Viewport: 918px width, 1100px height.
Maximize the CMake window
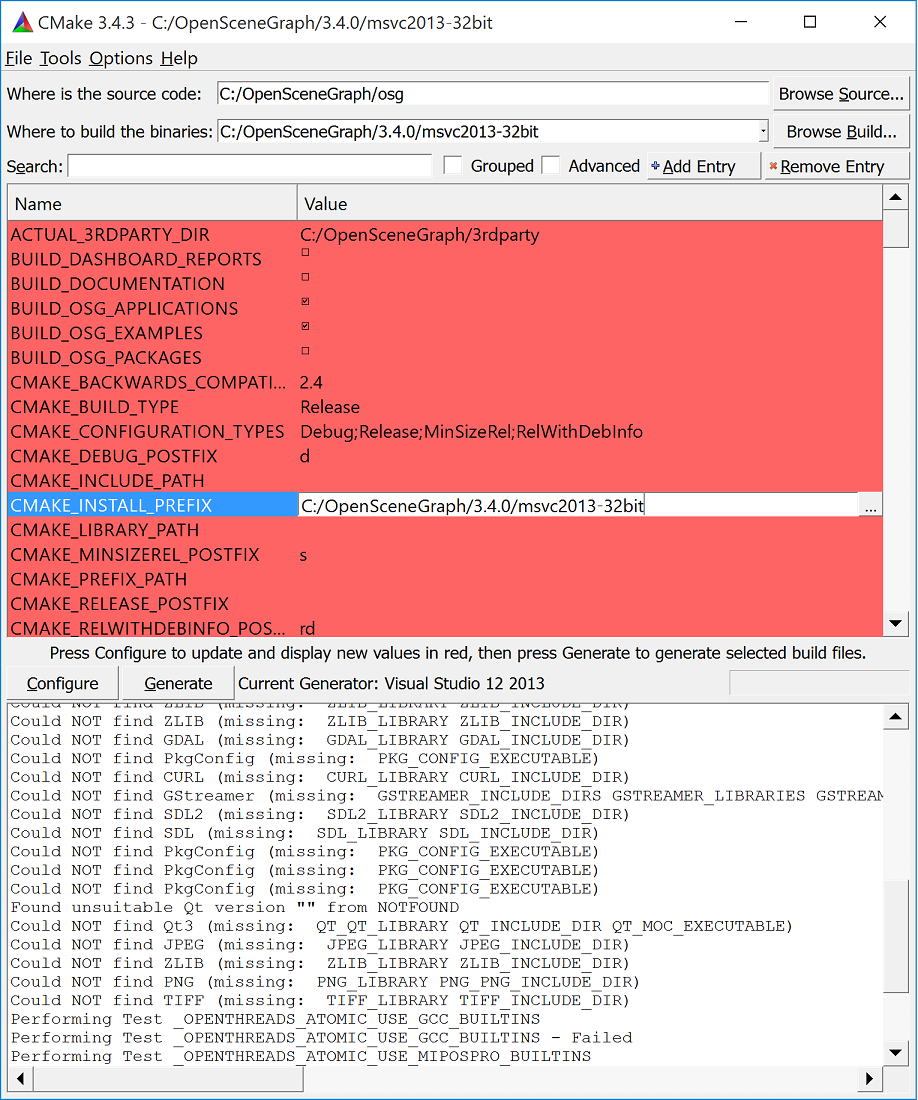[x=810, y=22]
